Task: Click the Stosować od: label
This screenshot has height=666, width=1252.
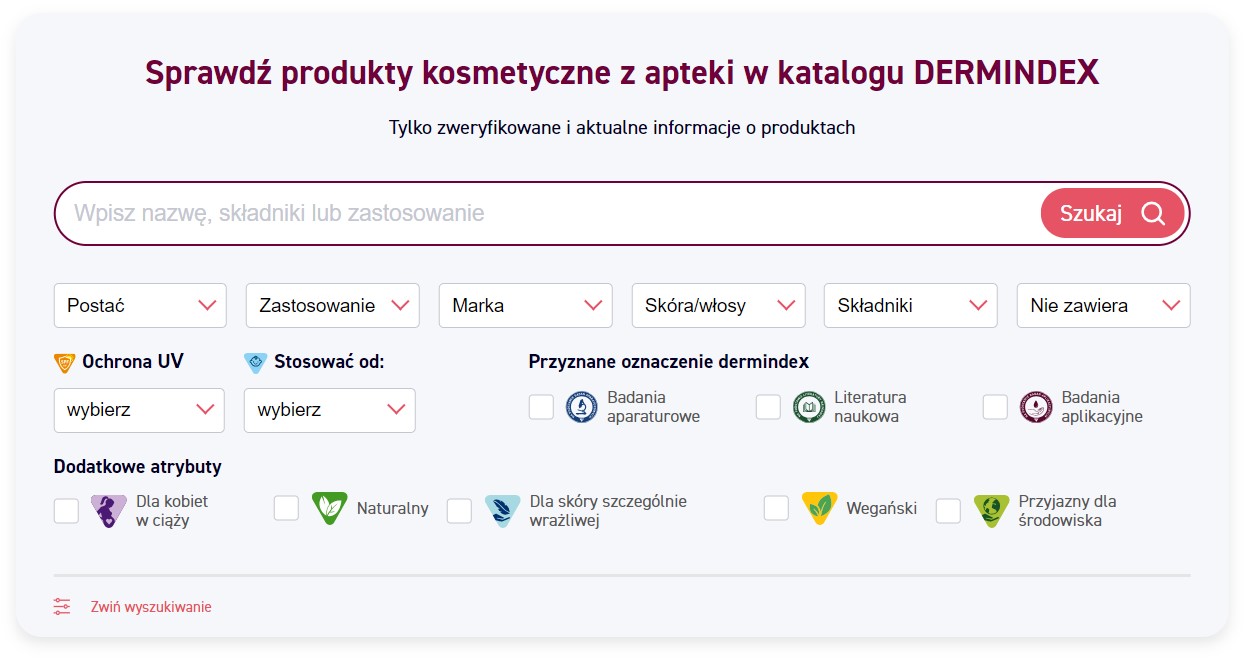Action: coord(329,362)
